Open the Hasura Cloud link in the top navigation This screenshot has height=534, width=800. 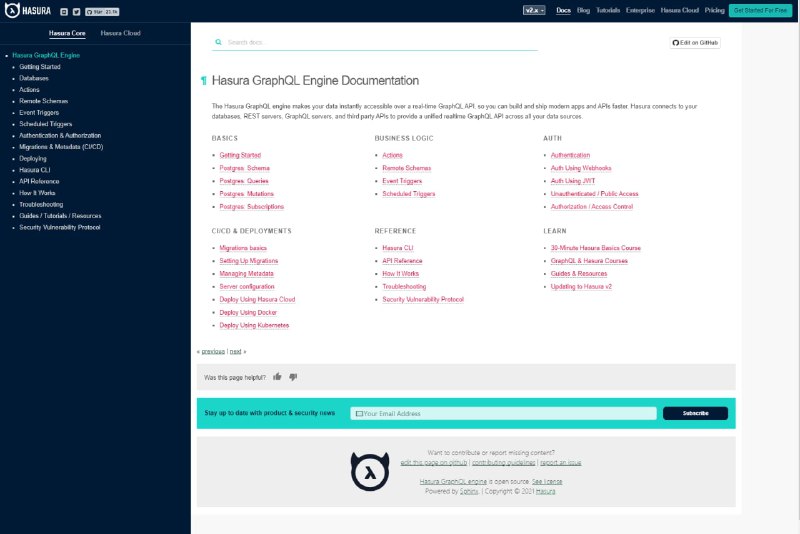(680, 10)
